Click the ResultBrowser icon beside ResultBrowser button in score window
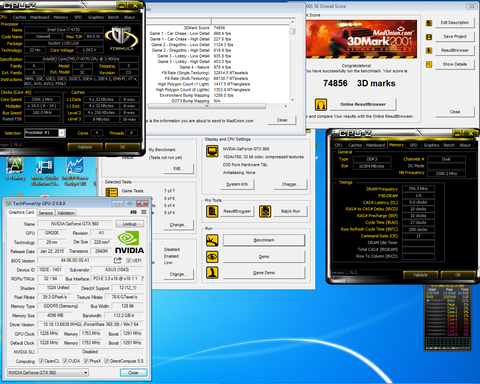Viewport: 480px width, 384px height. tap(429, 50)
